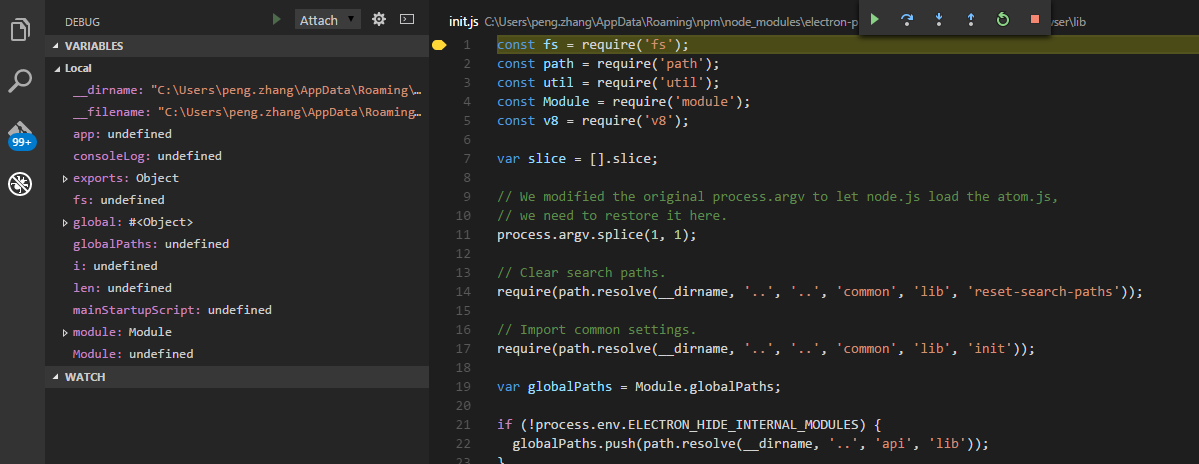Continue execution in debug toolbar

[x=875, y=19]
